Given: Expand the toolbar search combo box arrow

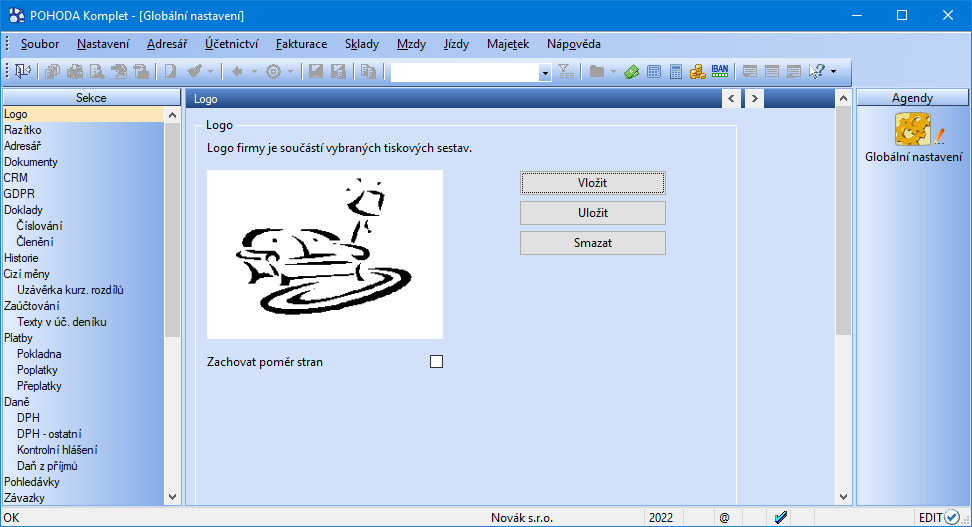Looking at the screenshot, I should pyautogui.click(x=545, y=73).
